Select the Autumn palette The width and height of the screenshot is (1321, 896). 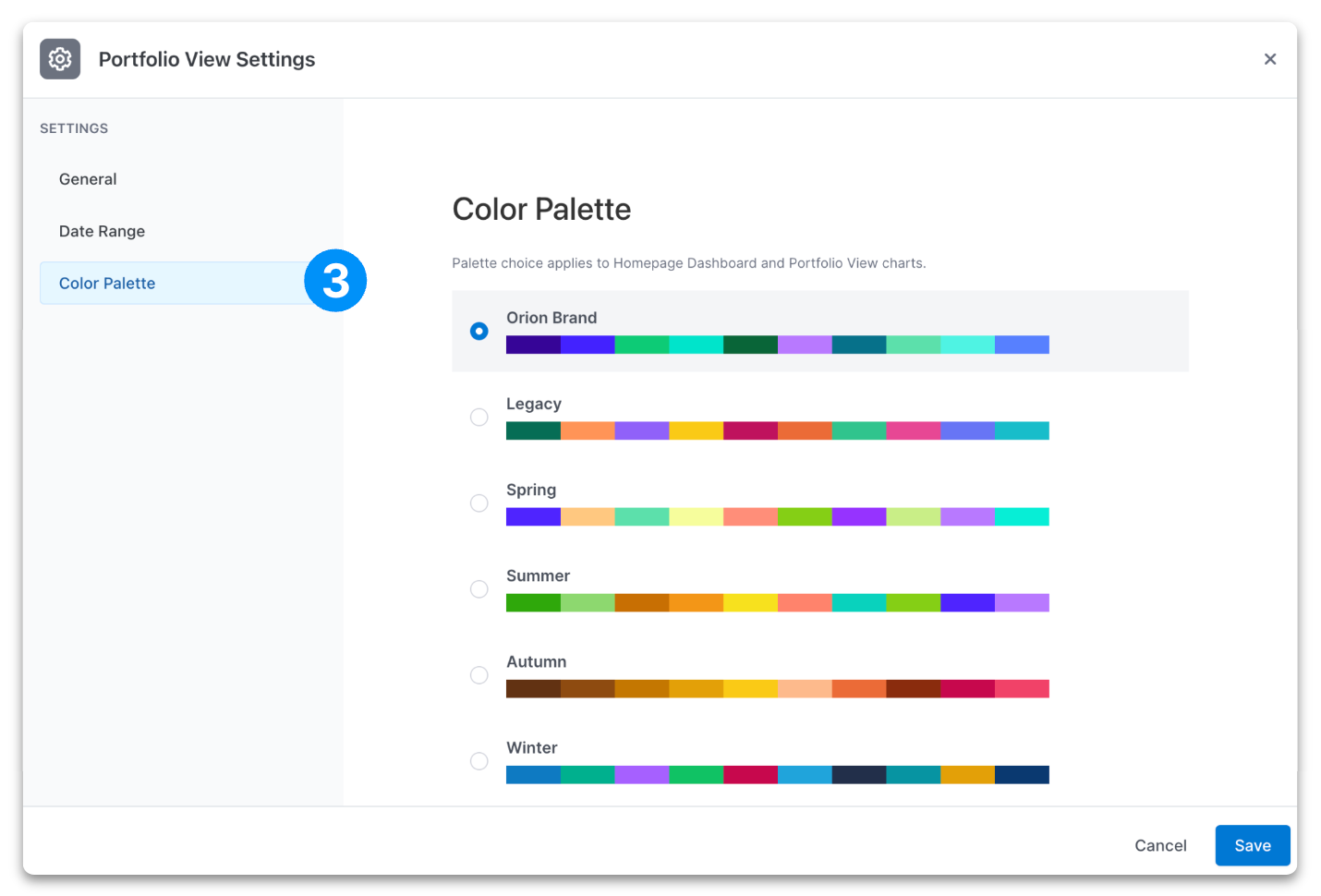pos(479,674)
